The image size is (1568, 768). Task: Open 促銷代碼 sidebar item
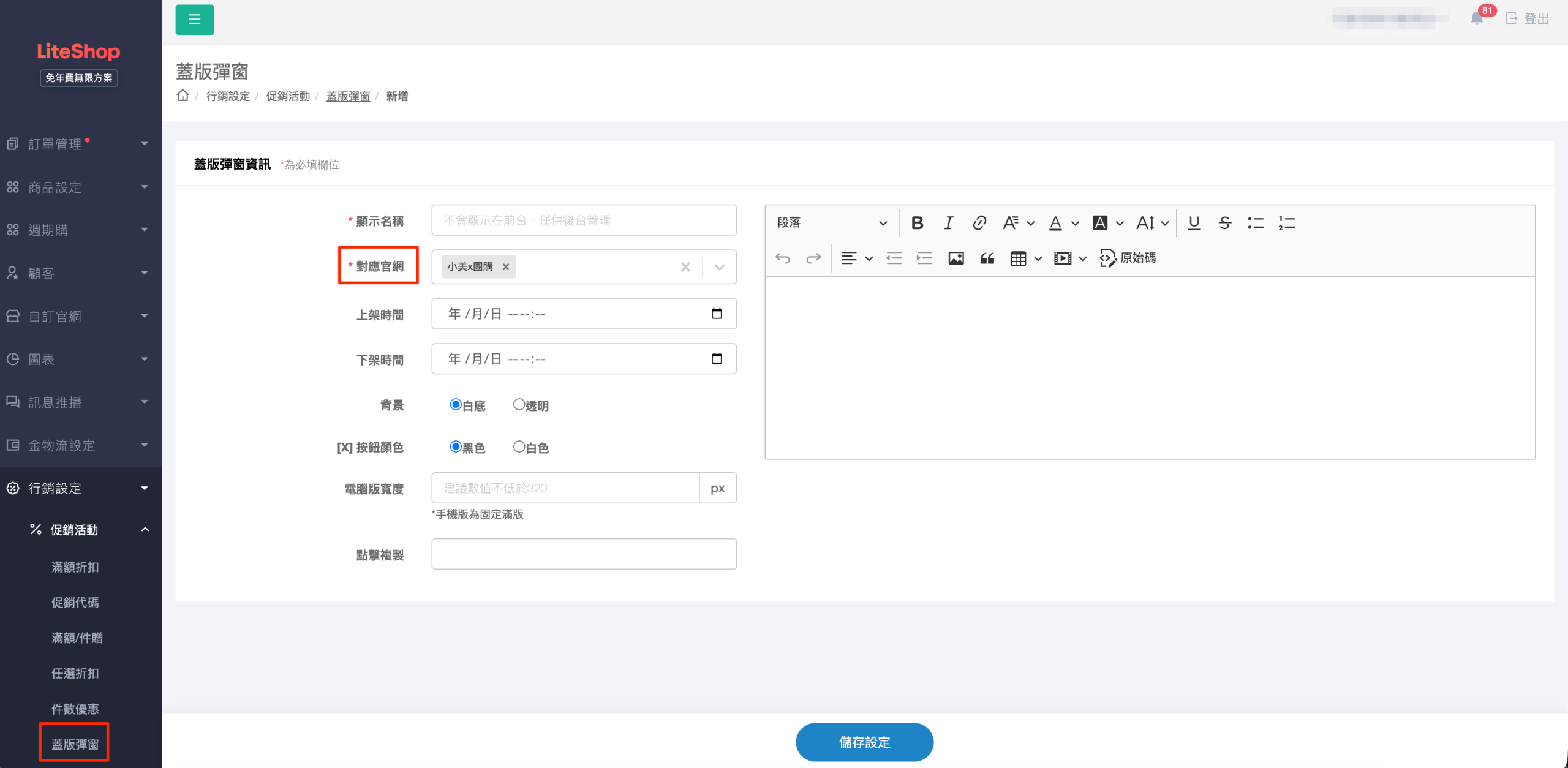[x=75, y=603]
